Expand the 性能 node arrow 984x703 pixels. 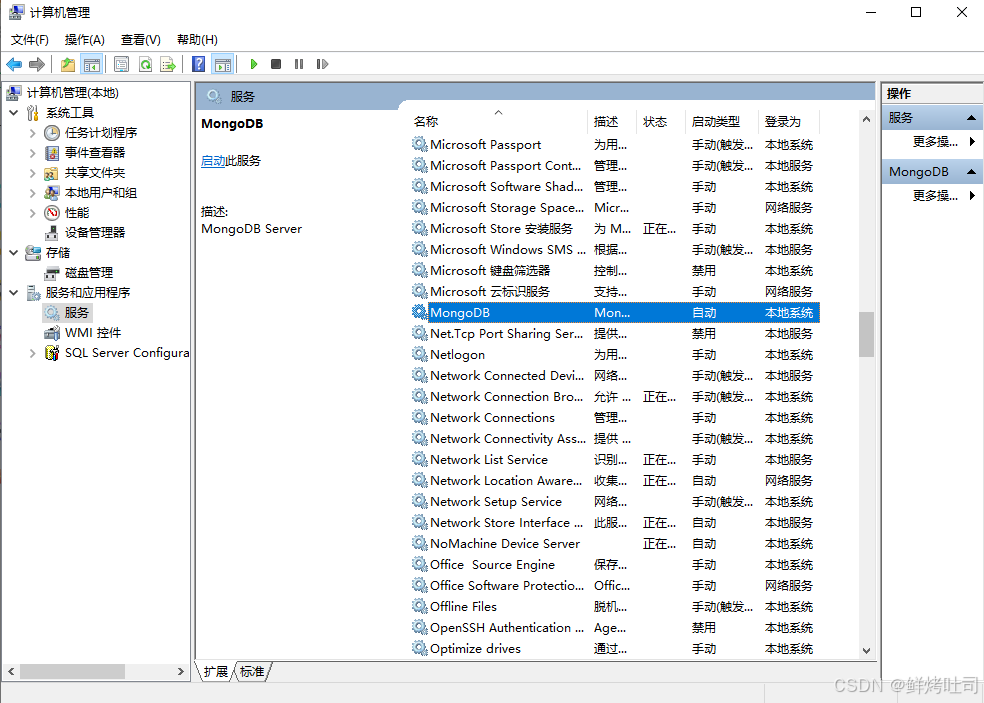point(33,213)
